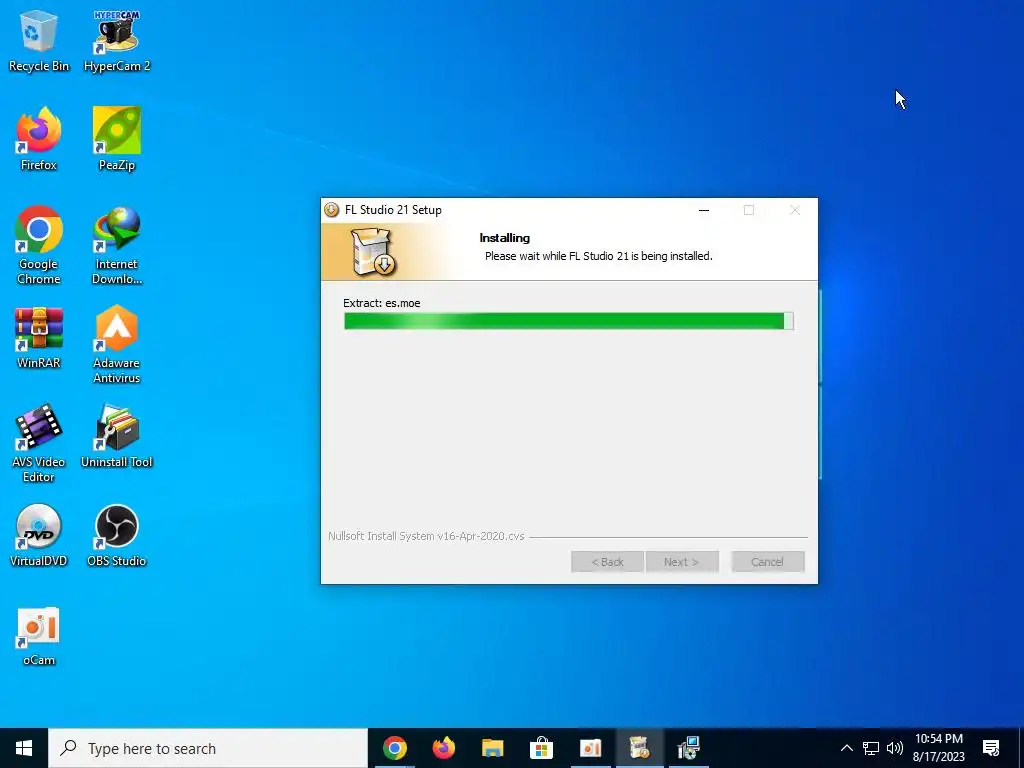This screenshot has height=768, width=1024.
Task: Open the Windows Start menu
Action: tap(24, 748)
